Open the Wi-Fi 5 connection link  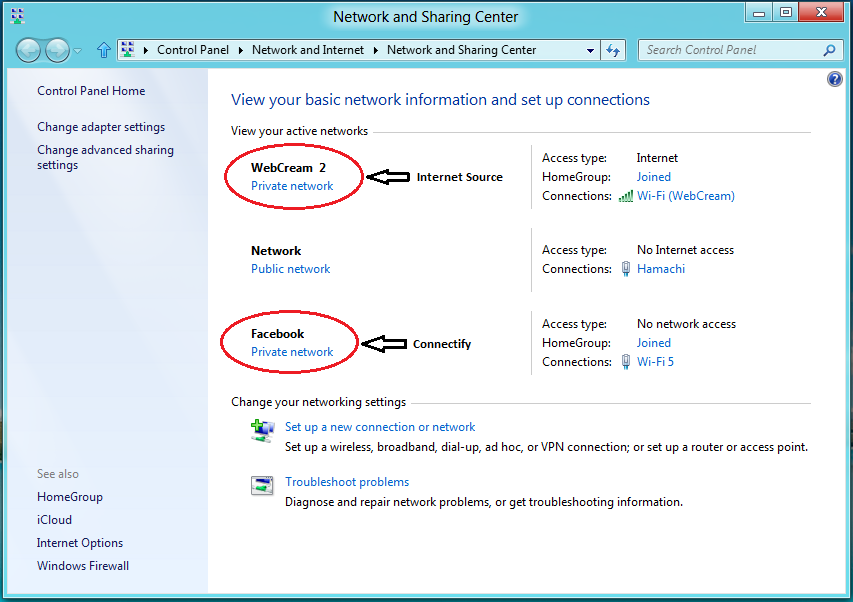pyautogui.click(x=655, y=362)
